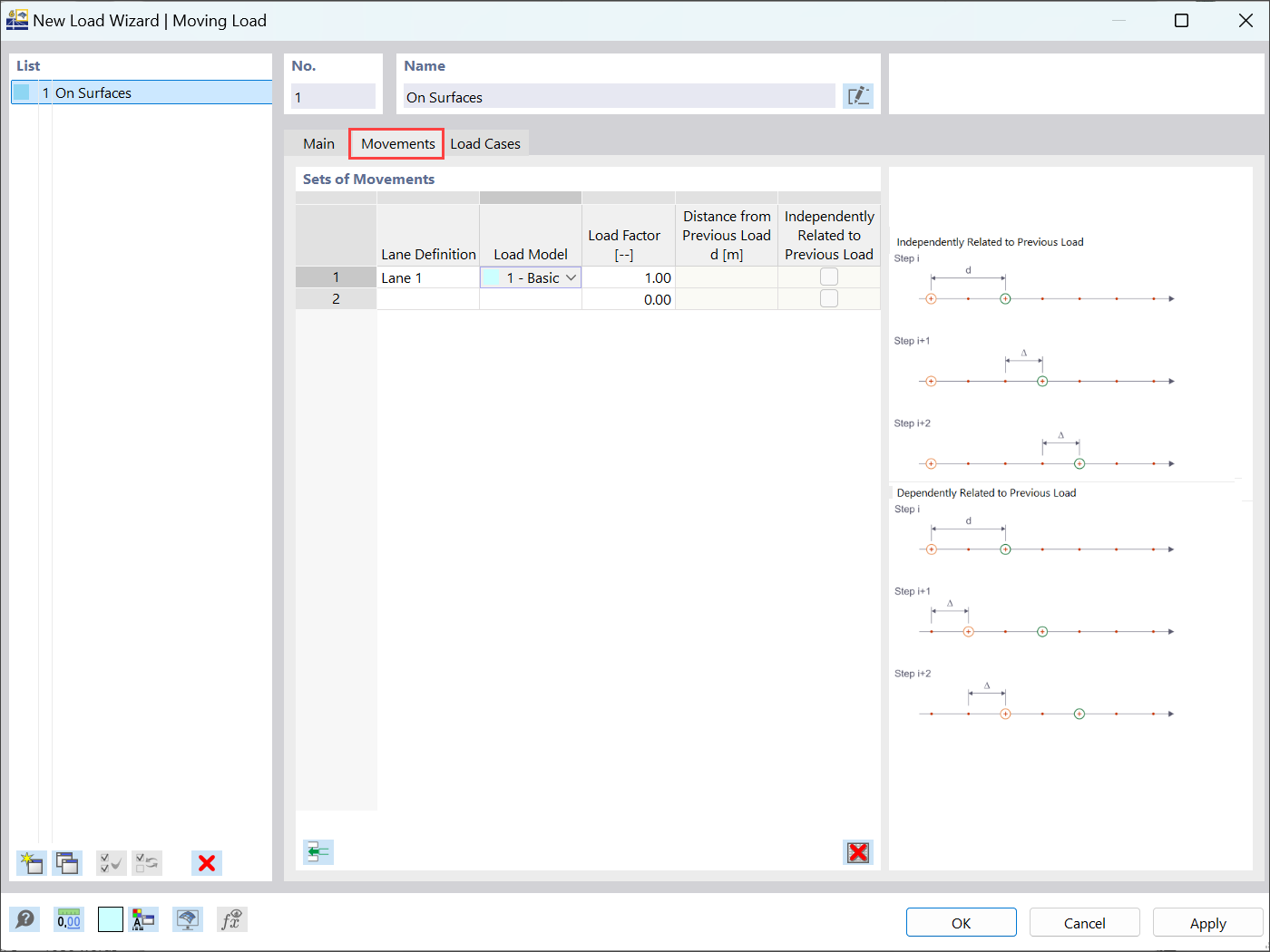
Task: Click the 'Lane Definition' column header
Action: pos(428,236)
